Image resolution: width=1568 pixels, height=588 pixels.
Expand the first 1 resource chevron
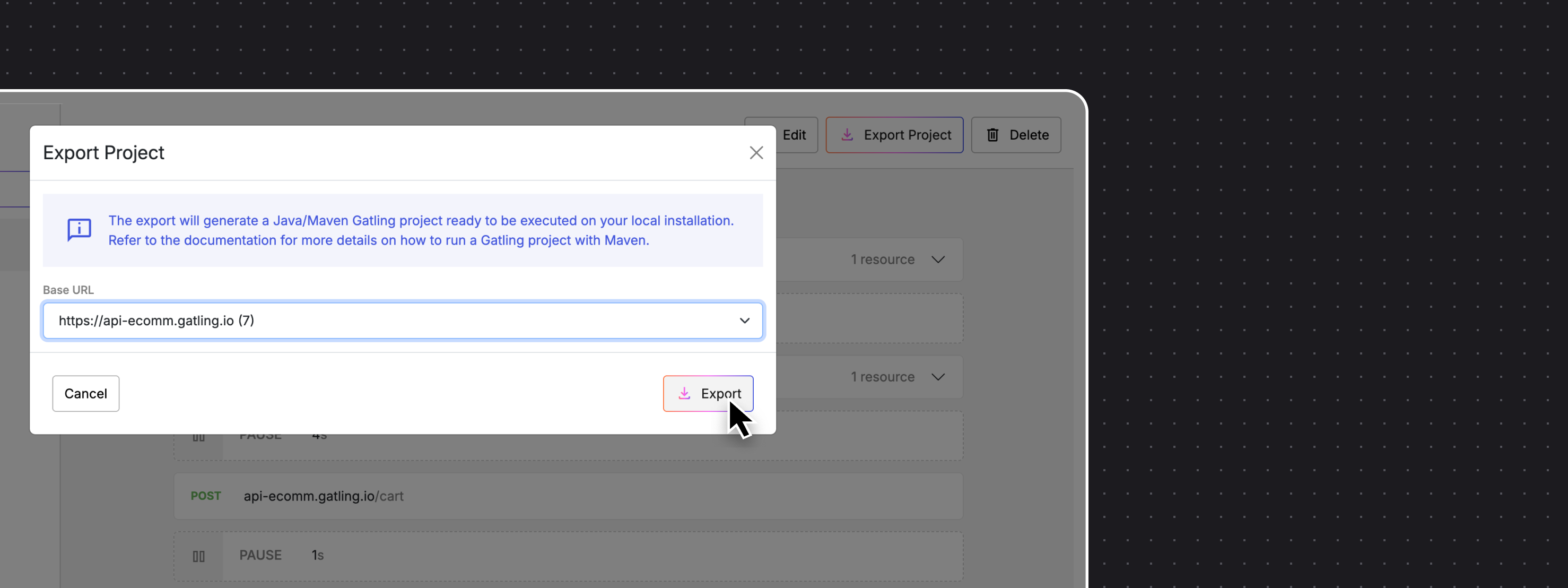tap(938, 260)
